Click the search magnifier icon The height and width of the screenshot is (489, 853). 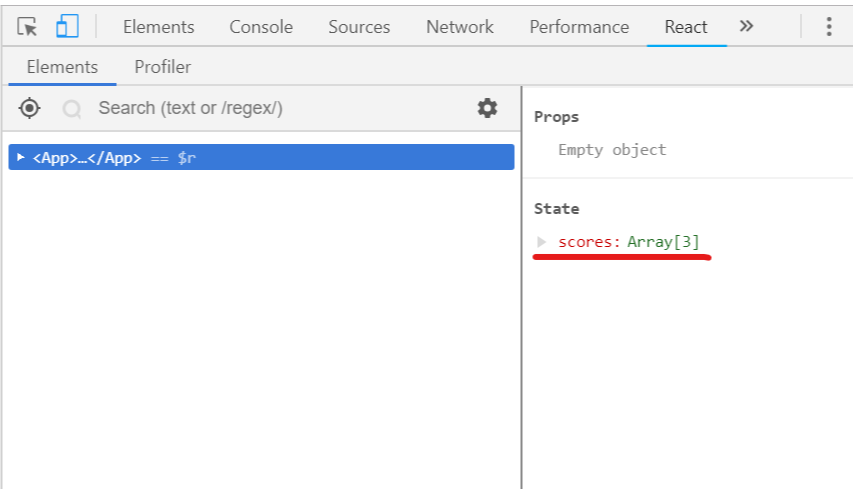(x=71, y=109)
